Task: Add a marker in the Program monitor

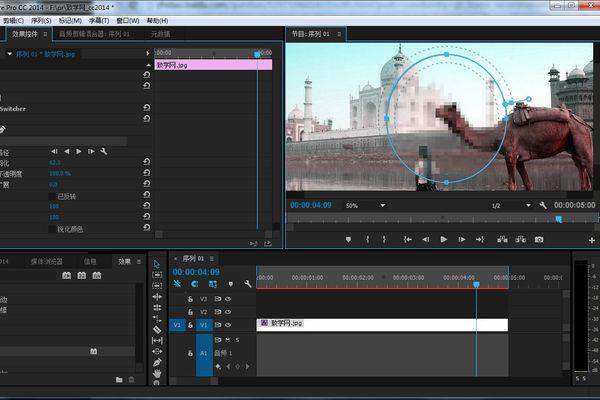Action: [x=348, y=240]
